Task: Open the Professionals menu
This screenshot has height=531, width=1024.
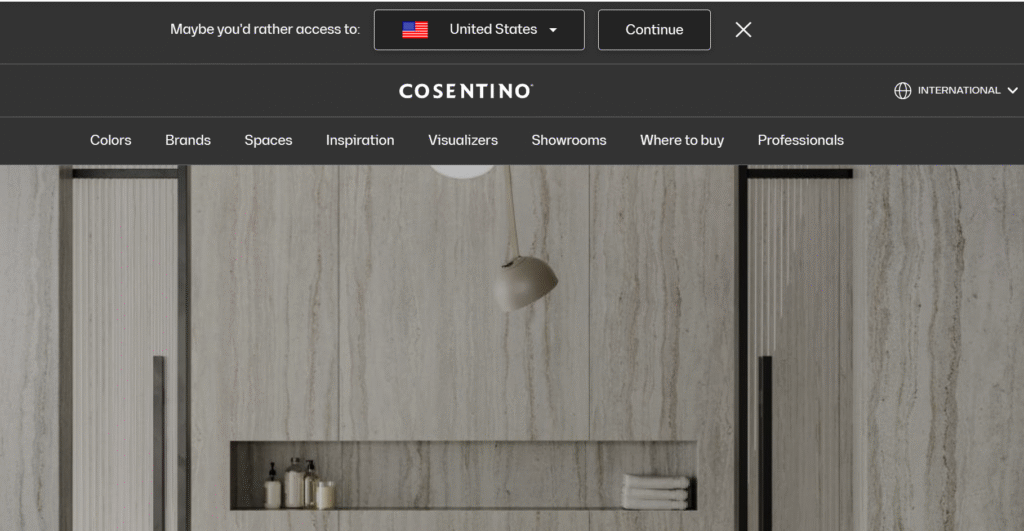Action: point(801,140)
